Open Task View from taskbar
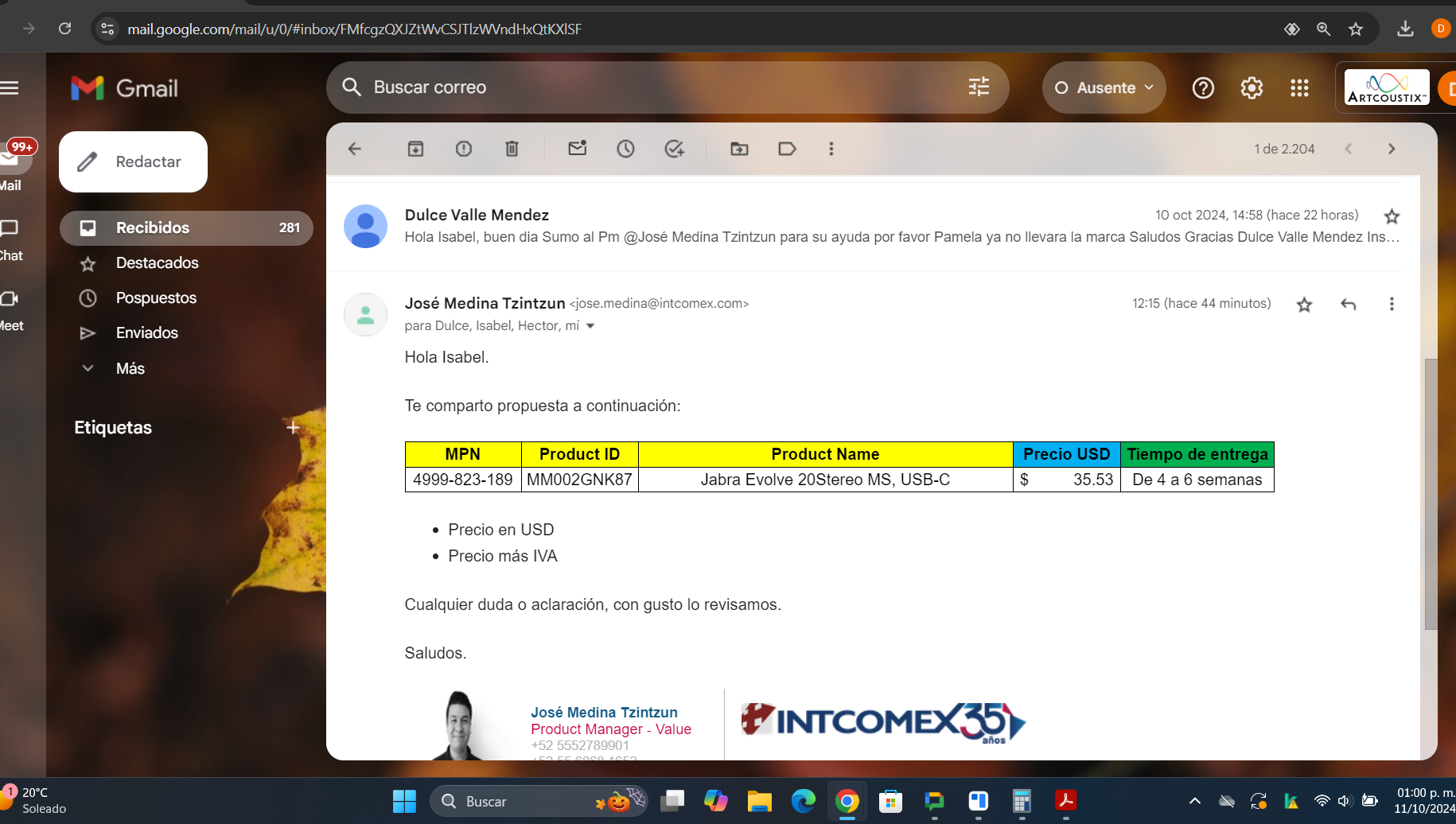This screenshot has height=824, width=1456. (672, 801)
